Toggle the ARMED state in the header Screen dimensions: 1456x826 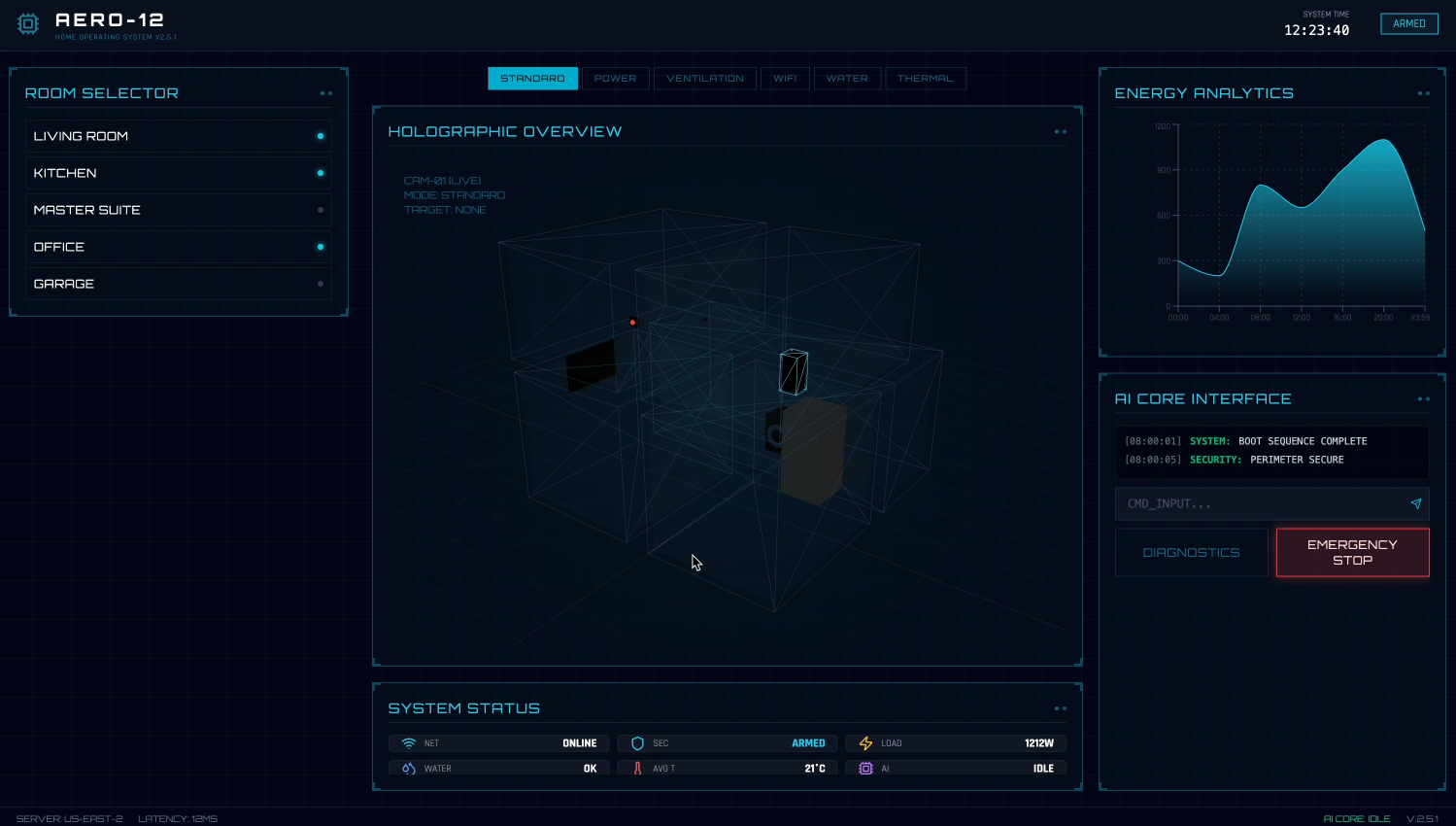[1409, 23]
